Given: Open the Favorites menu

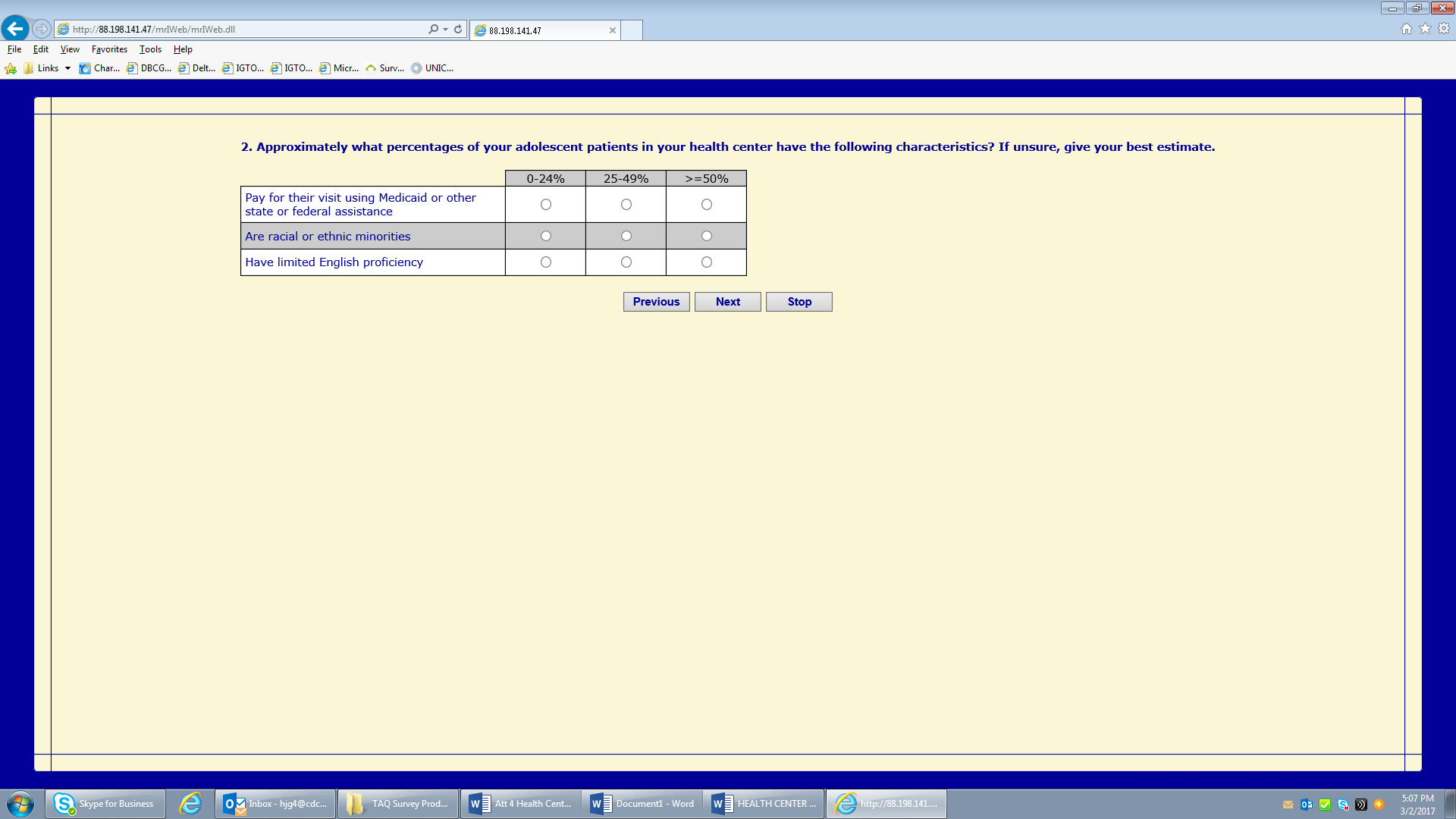Looking at the screenshot, I should point(109,49).
